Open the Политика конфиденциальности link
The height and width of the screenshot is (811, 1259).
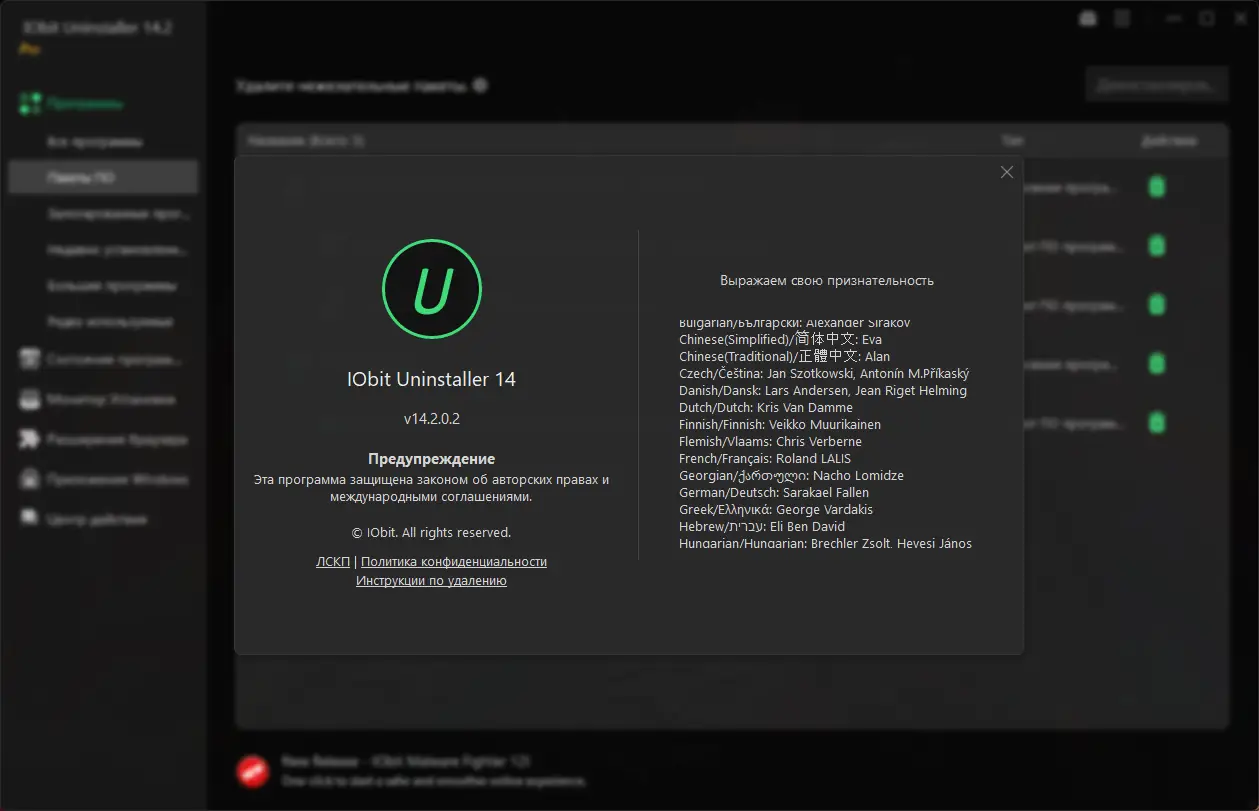pyautogui.click(x=454, y=562)
